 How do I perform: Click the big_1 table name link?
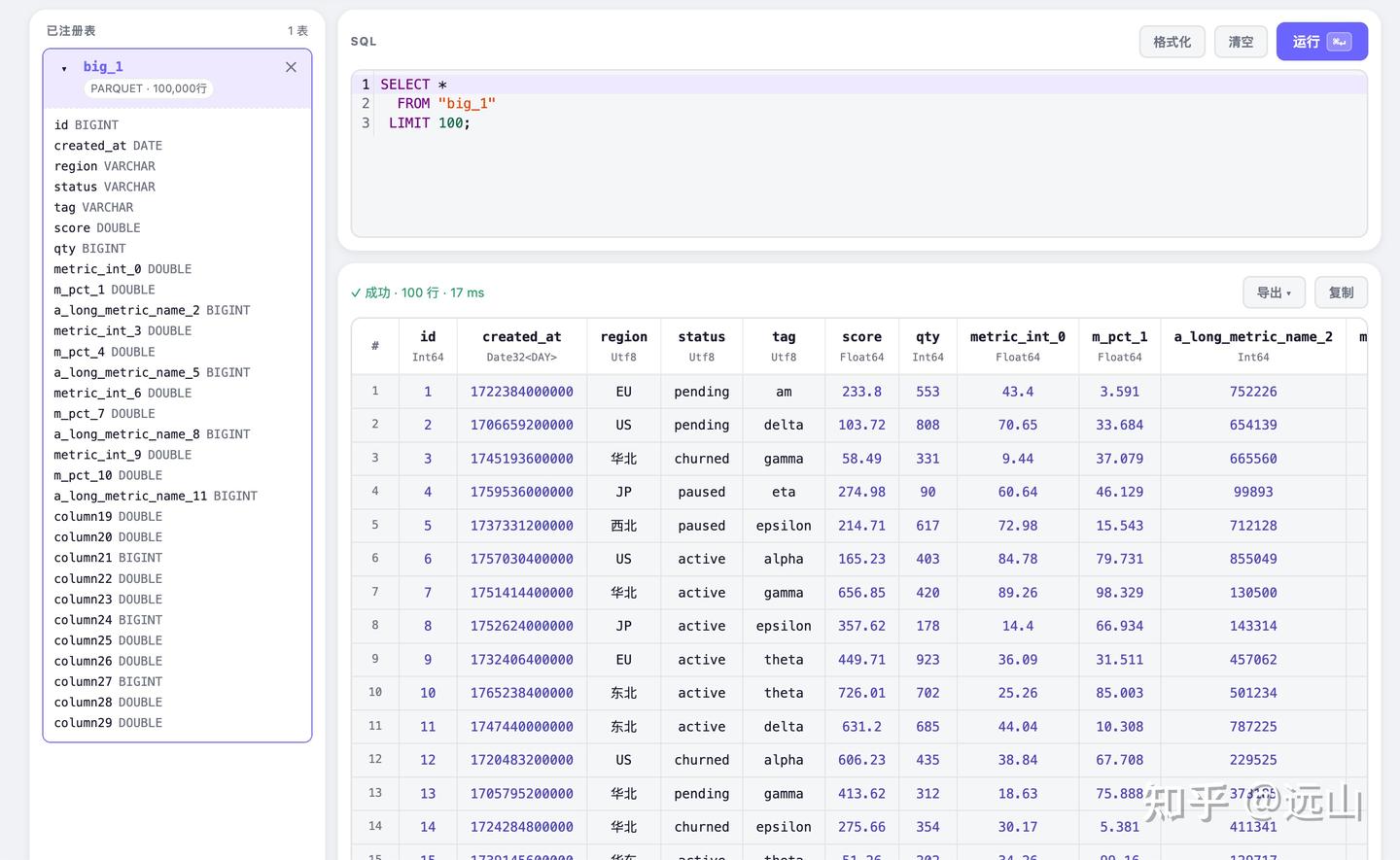point(103,67)
